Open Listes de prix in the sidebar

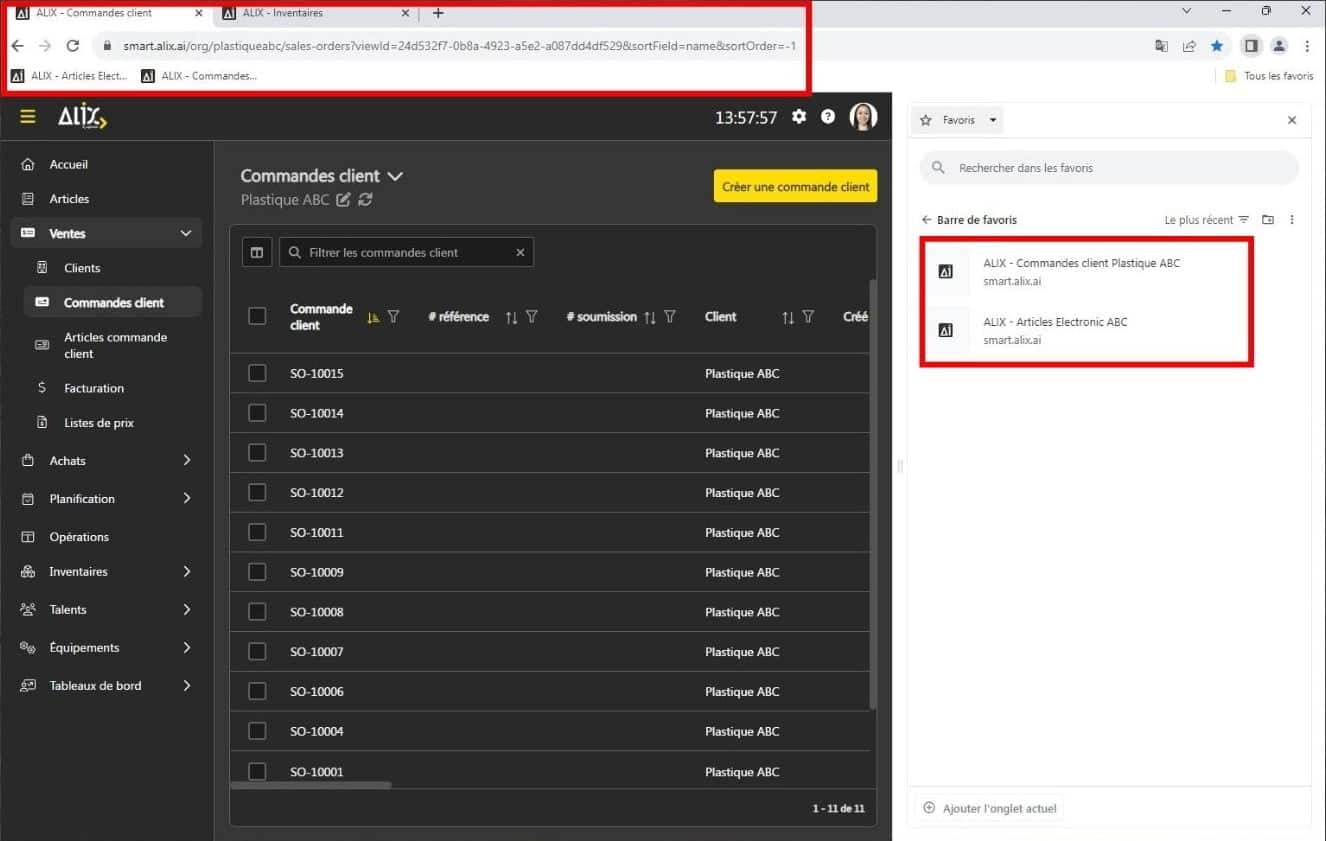(96, 422)
